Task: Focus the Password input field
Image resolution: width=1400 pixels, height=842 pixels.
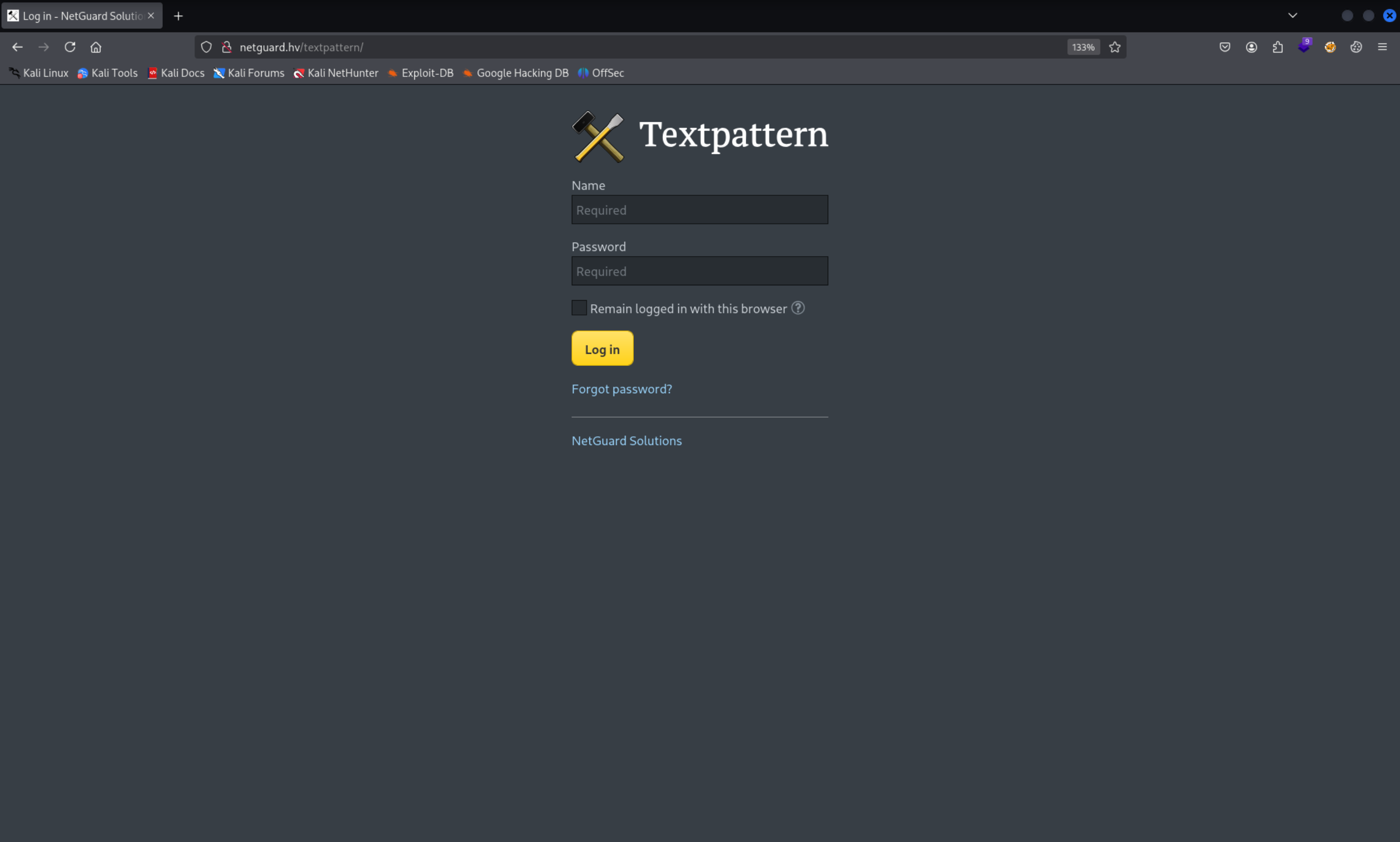Action: 700,270
